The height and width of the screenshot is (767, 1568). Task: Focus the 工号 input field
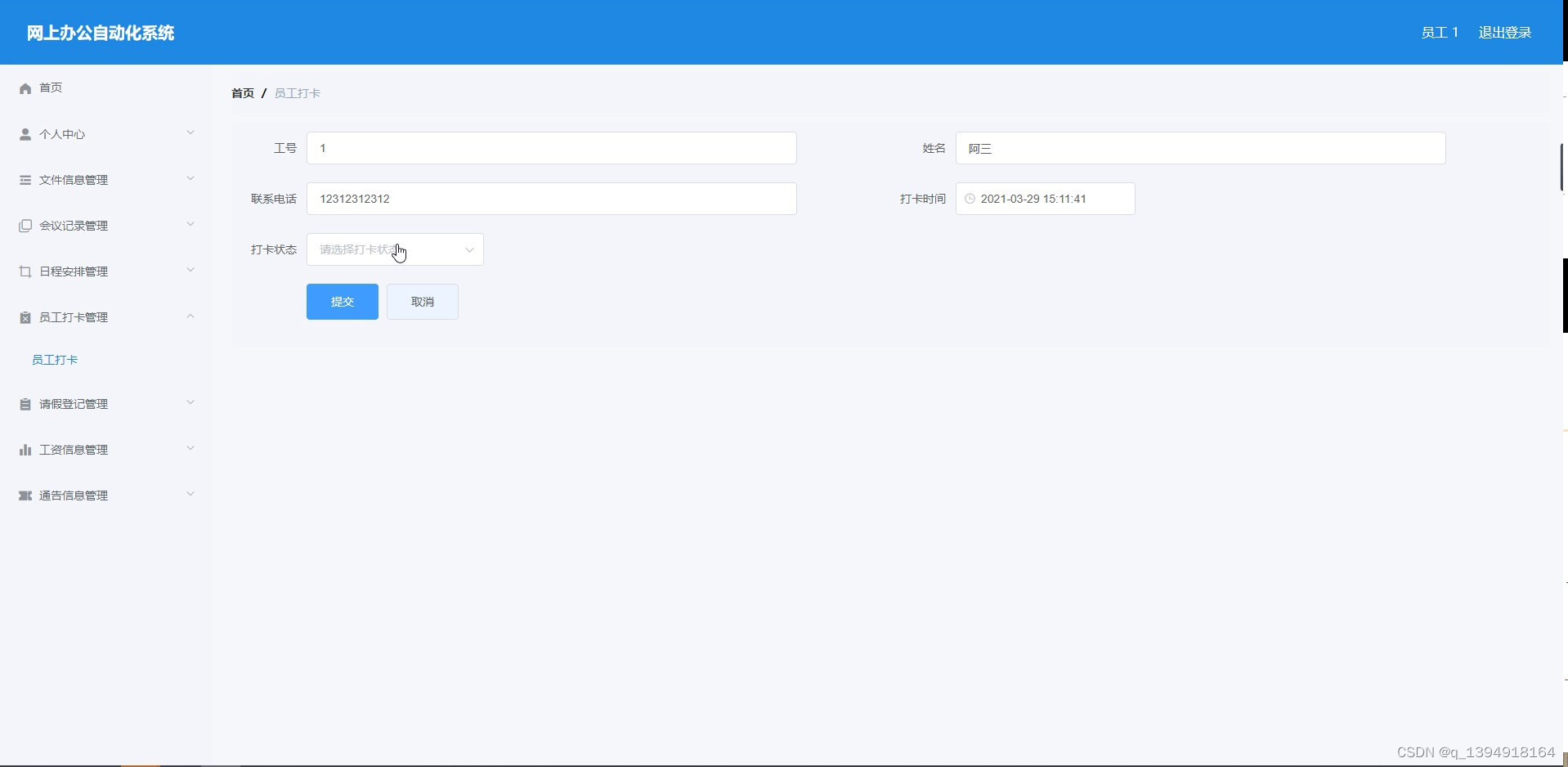(552, 148)
